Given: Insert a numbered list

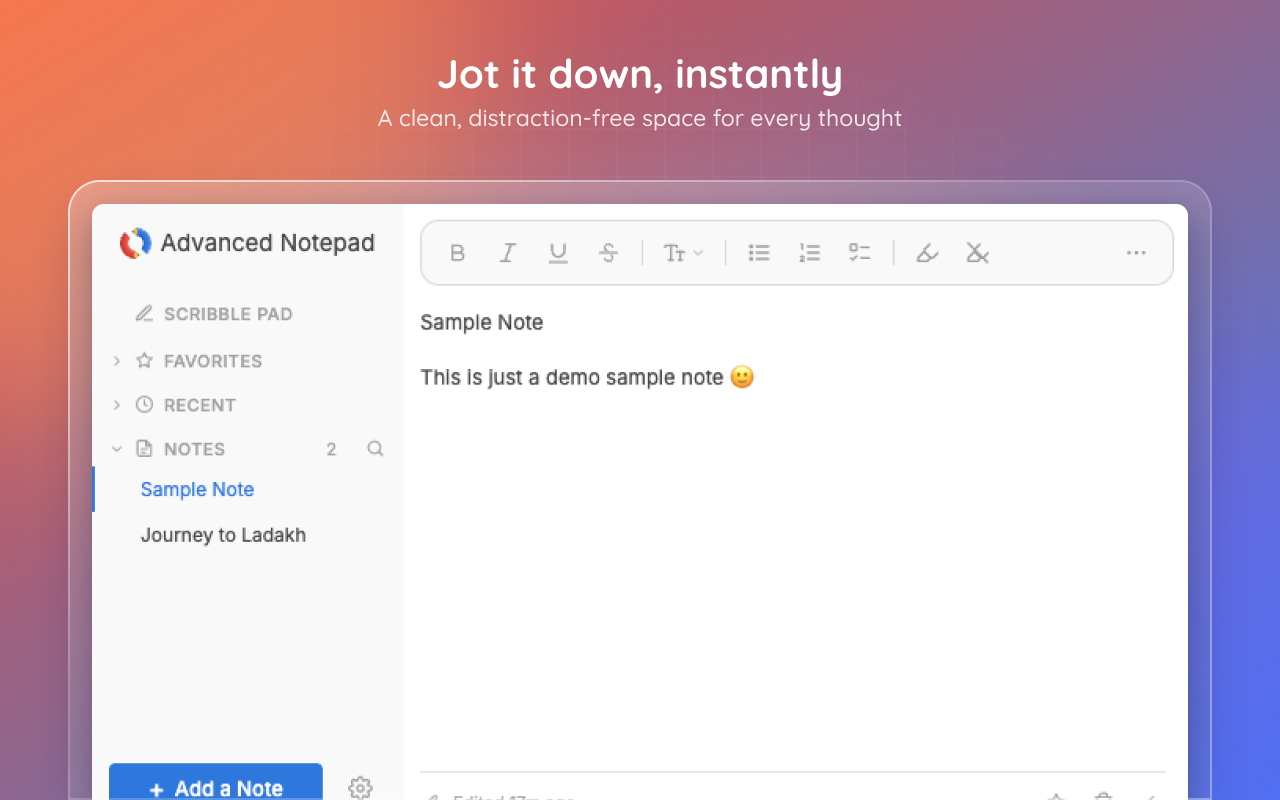Looking at the screenshot, I should click(x=810, y=253).
